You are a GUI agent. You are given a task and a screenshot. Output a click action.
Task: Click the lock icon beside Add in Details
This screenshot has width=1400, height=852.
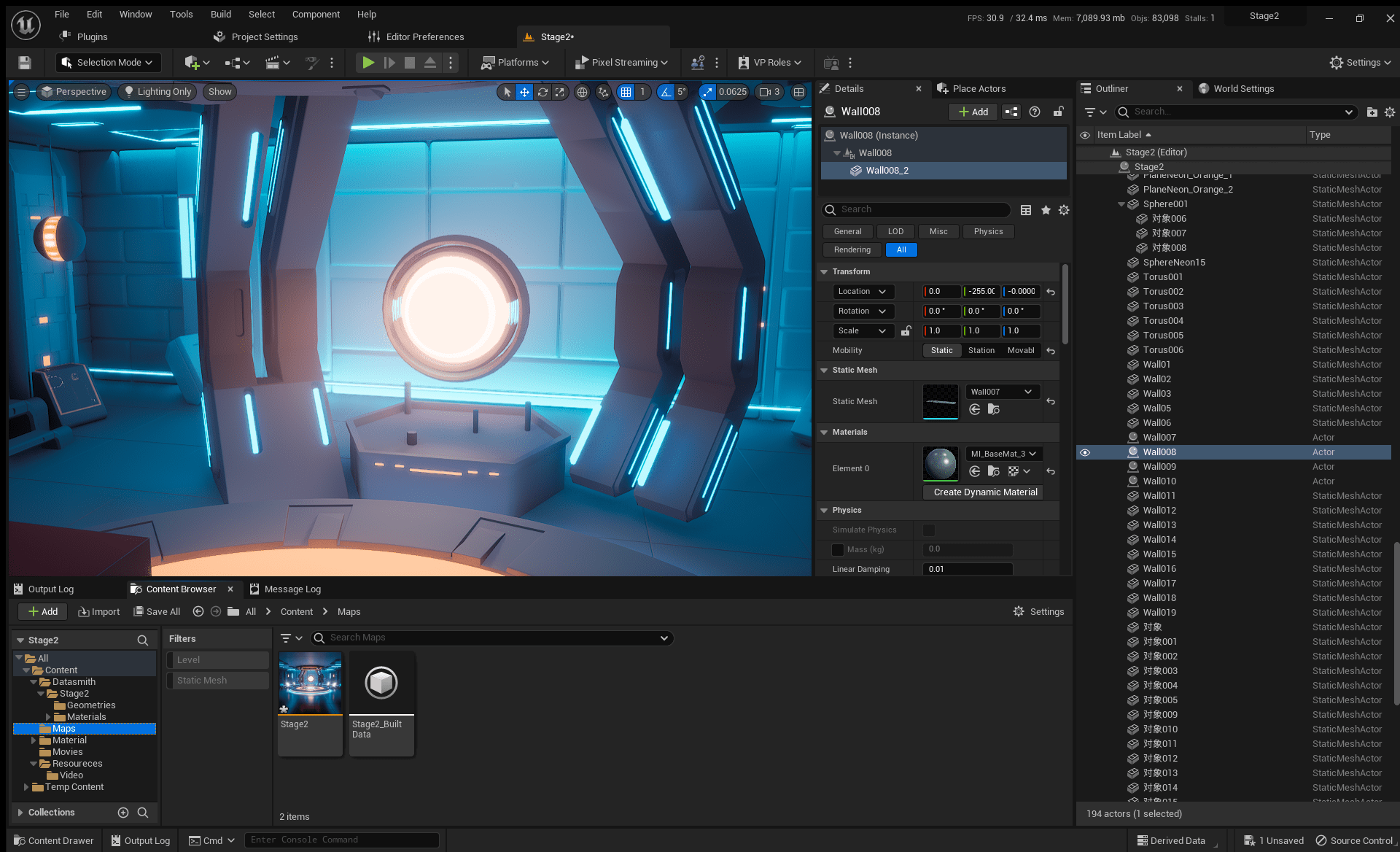(1058, 112)
